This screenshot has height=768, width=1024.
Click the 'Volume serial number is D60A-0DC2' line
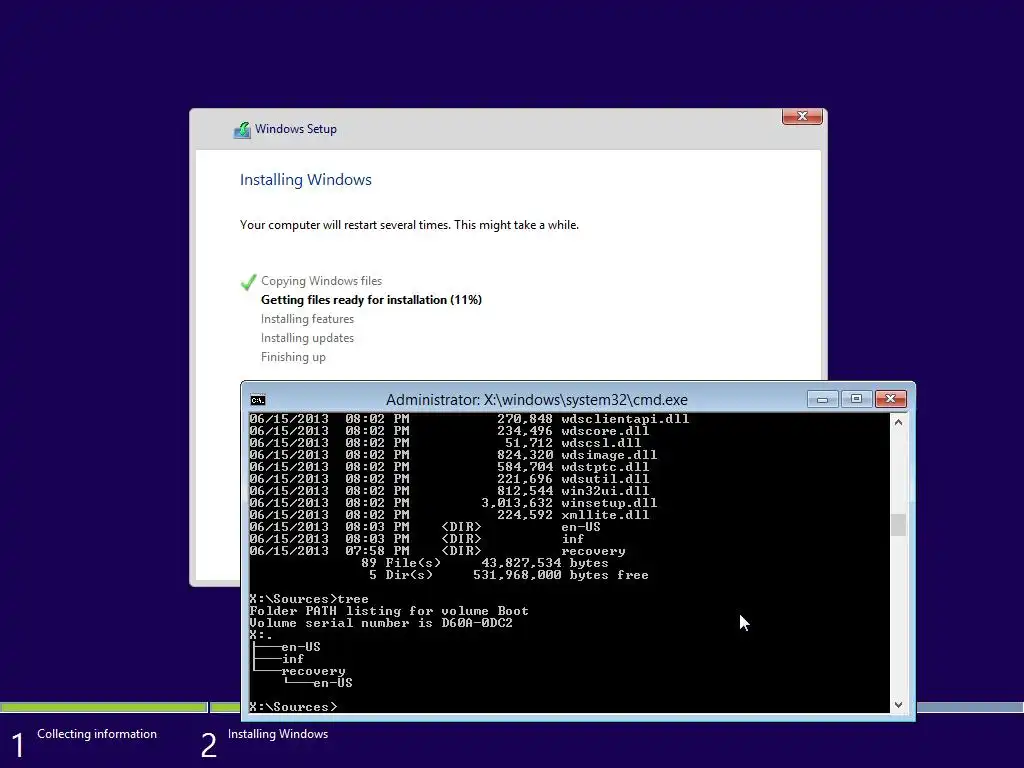coord(381,623)
